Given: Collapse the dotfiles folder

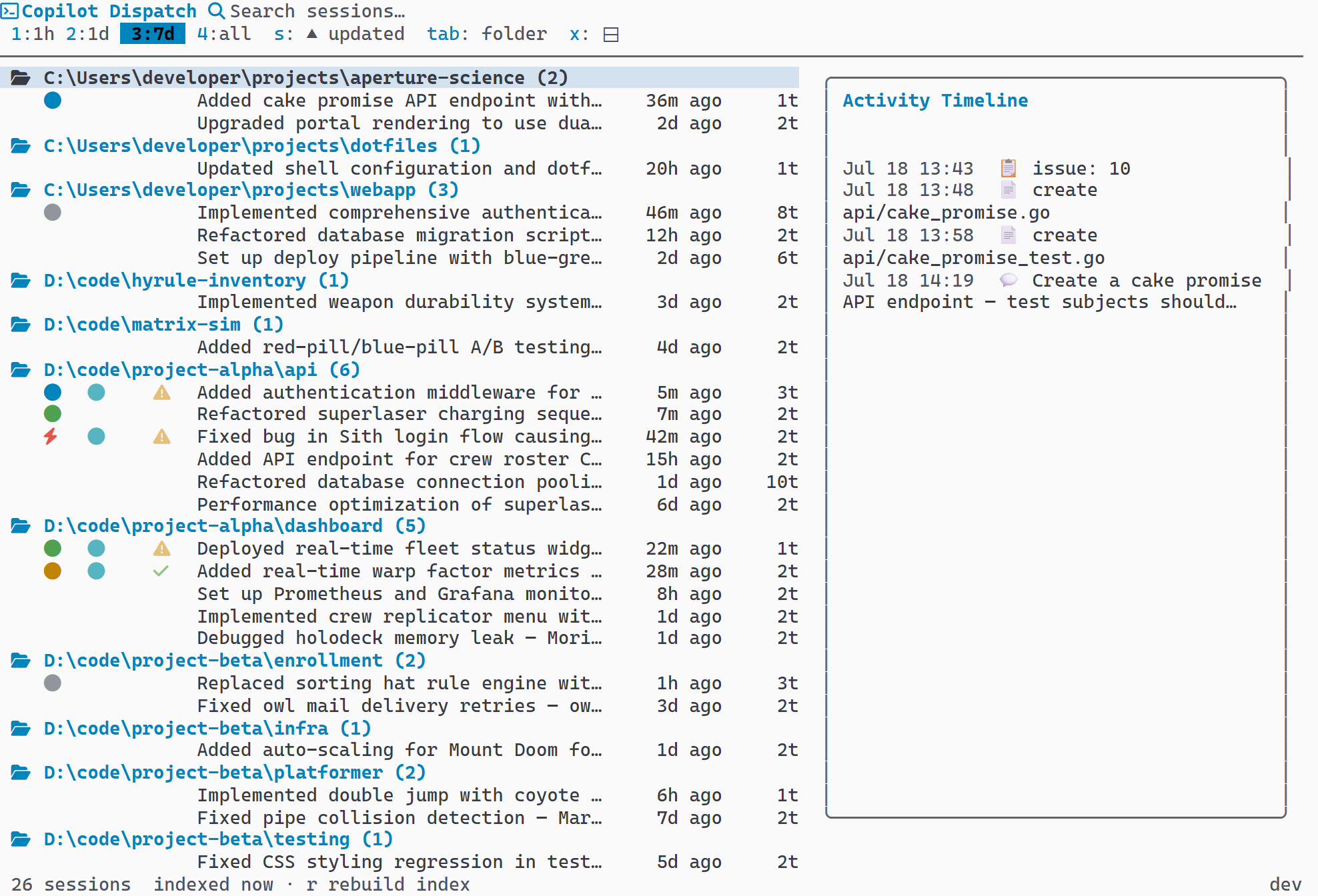Looking at the screenshot, I should [x=21, y=146].
